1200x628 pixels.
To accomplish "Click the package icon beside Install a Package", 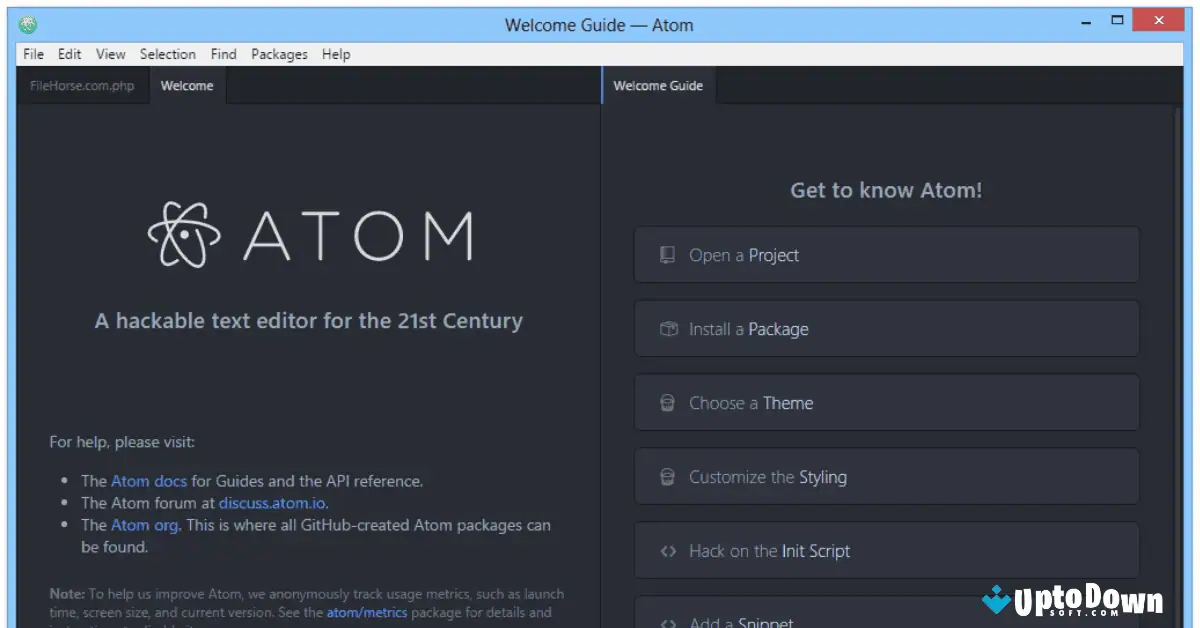I will coord(667,328).
